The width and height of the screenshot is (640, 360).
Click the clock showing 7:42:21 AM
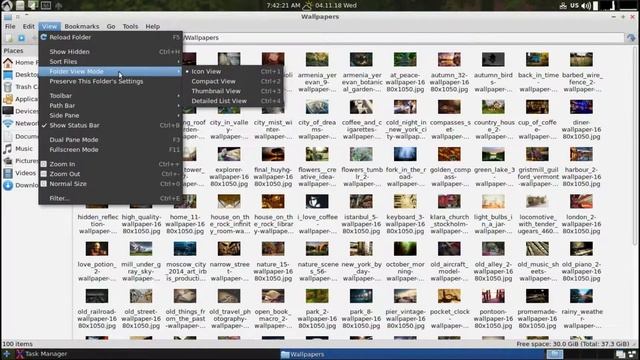point(283,6)
